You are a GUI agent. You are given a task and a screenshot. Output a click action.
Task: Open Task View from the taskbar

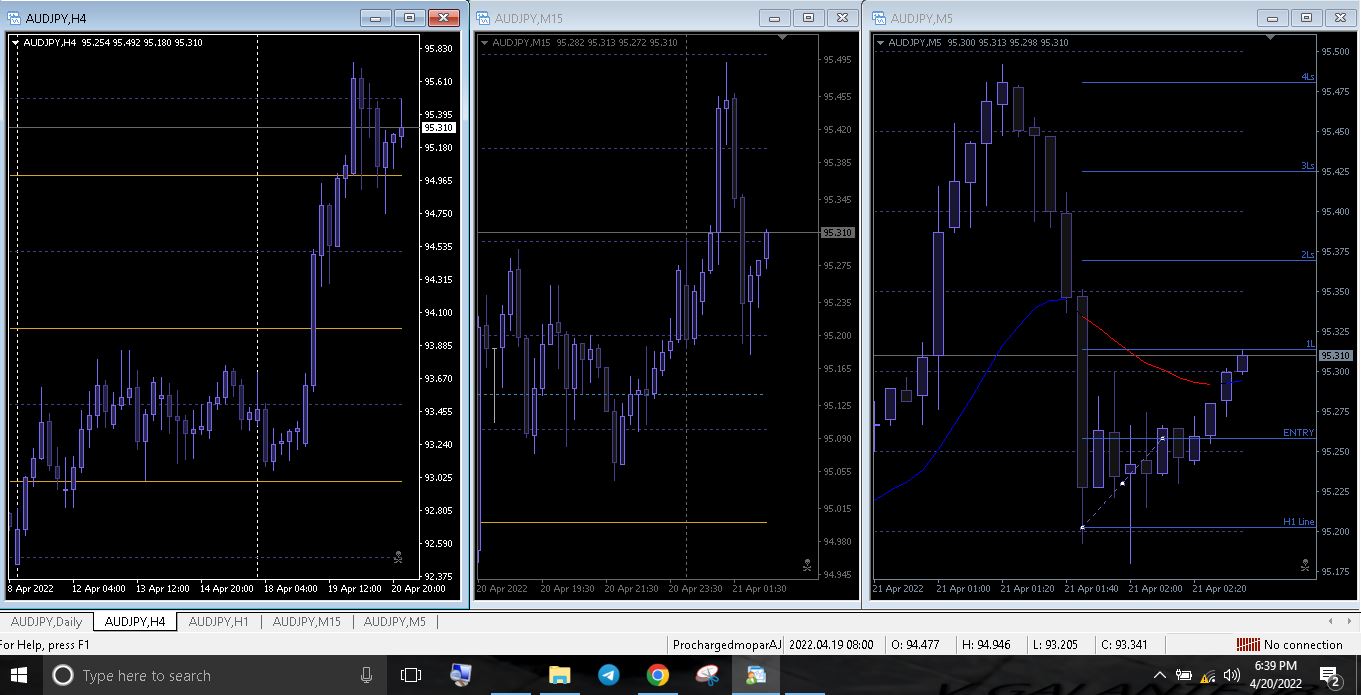(411, 676)
